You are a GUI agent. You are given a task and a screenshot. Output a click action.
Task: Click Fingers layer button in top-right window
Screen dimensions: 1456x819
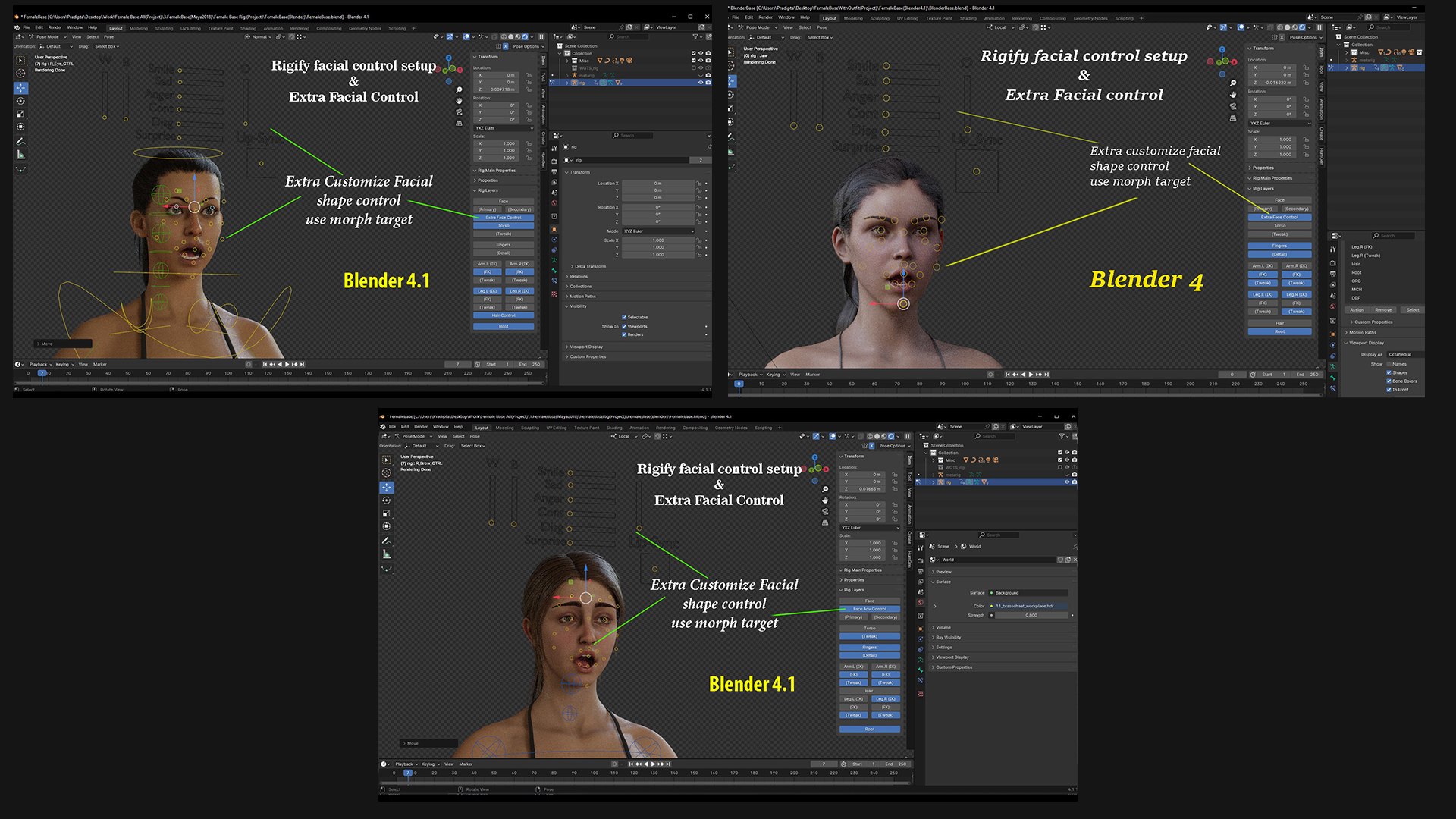[x=1279, y=246]
